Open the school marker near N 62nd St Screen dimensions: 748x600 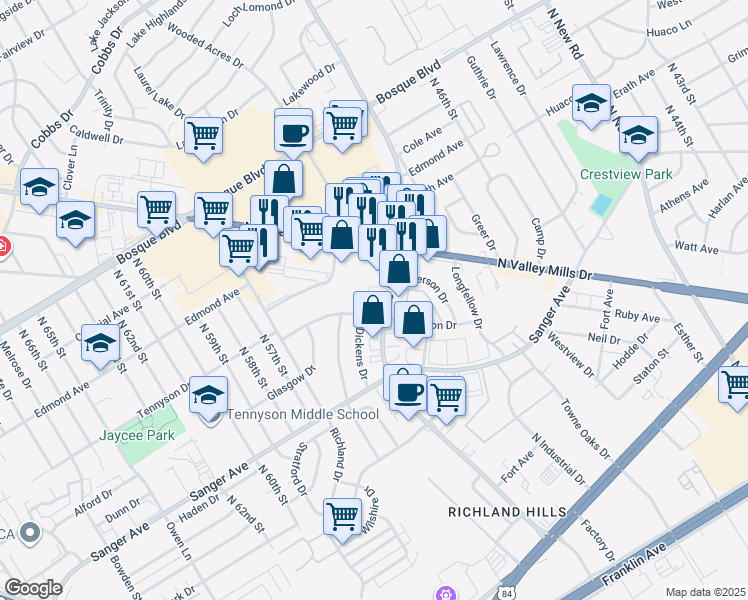100,346
